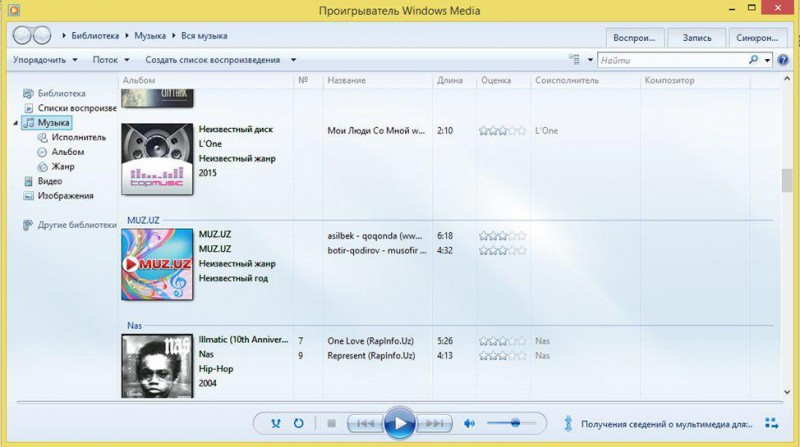This screenshot has height=447, width=800.
Task: Click the vertical scrollbar up arrow
Action: click(x=787, y=79)
